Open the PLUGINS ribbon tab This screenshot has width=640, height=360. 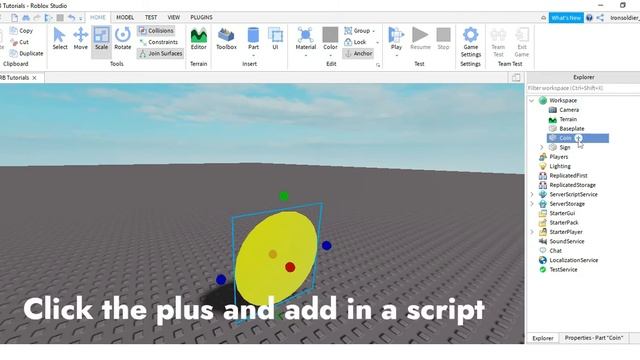[x=201, y=17]
